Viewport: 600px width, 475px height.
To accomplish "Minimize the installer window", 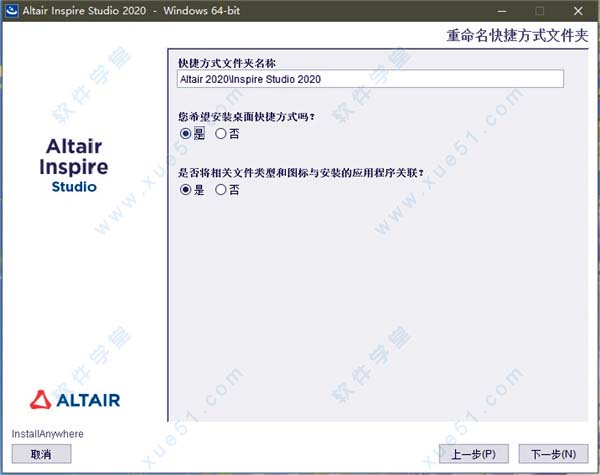I will click(502, 11).
